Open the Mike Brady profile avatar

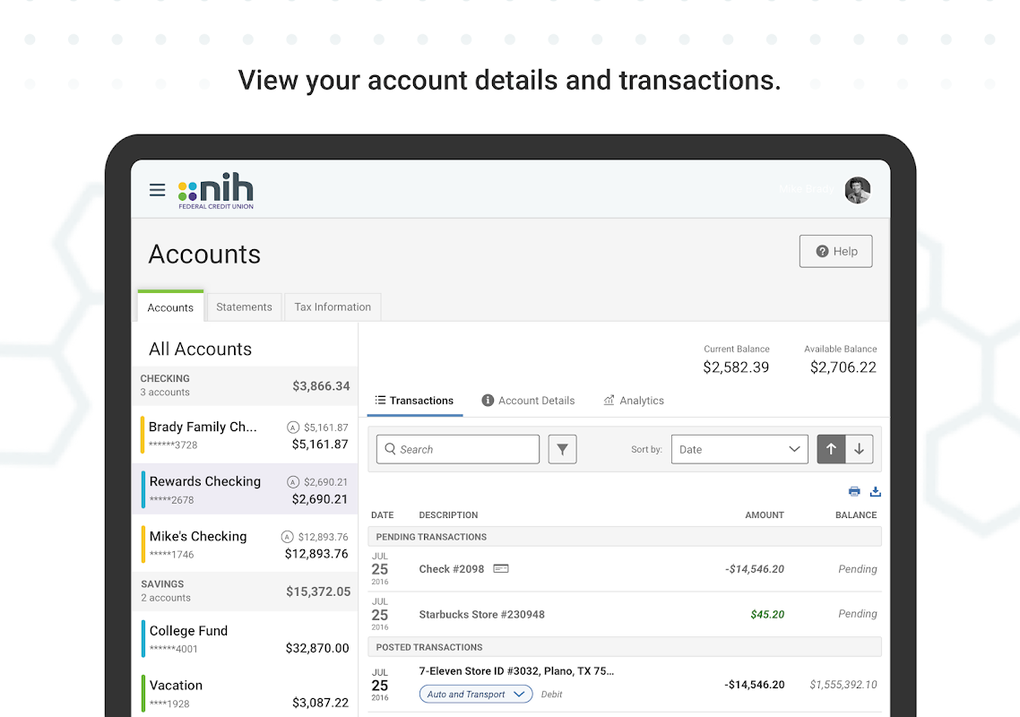(857, 190)
